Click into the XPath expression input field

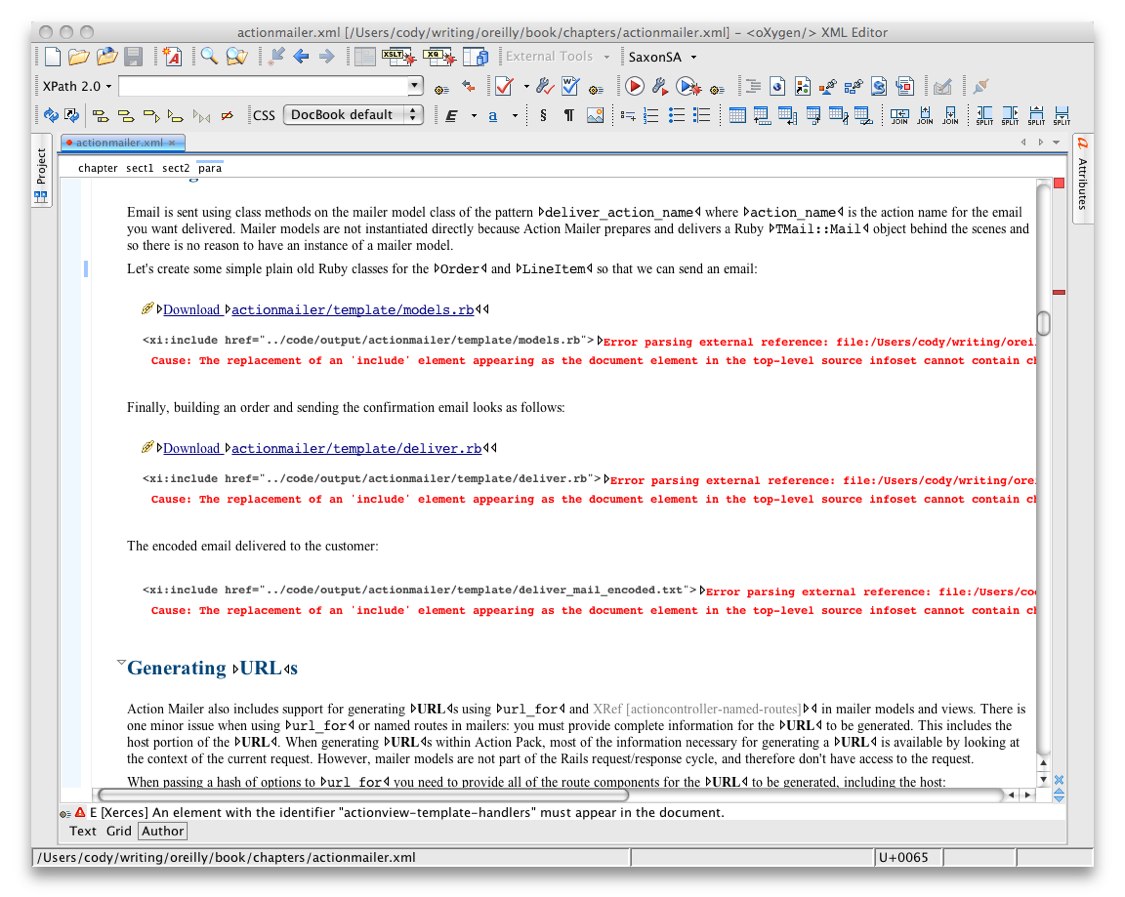(263, 86)
